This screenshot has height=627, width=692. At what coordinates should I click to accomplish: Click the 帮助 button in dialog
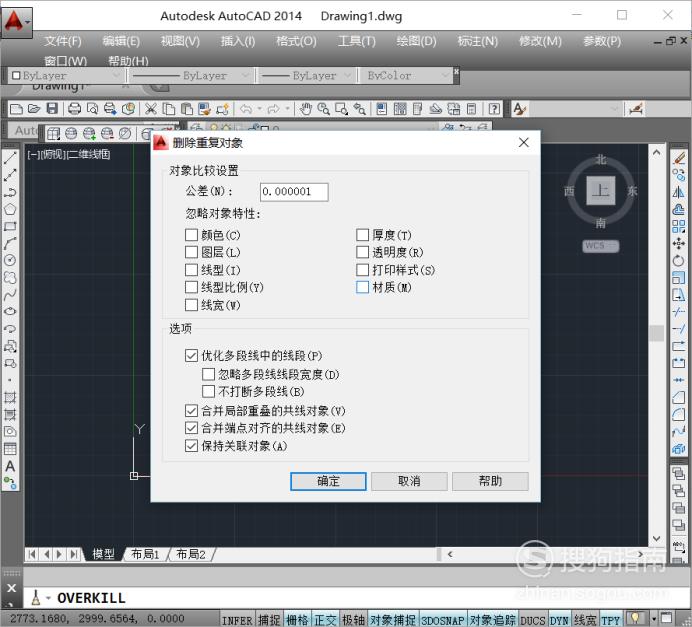click(x=490, y=481)
